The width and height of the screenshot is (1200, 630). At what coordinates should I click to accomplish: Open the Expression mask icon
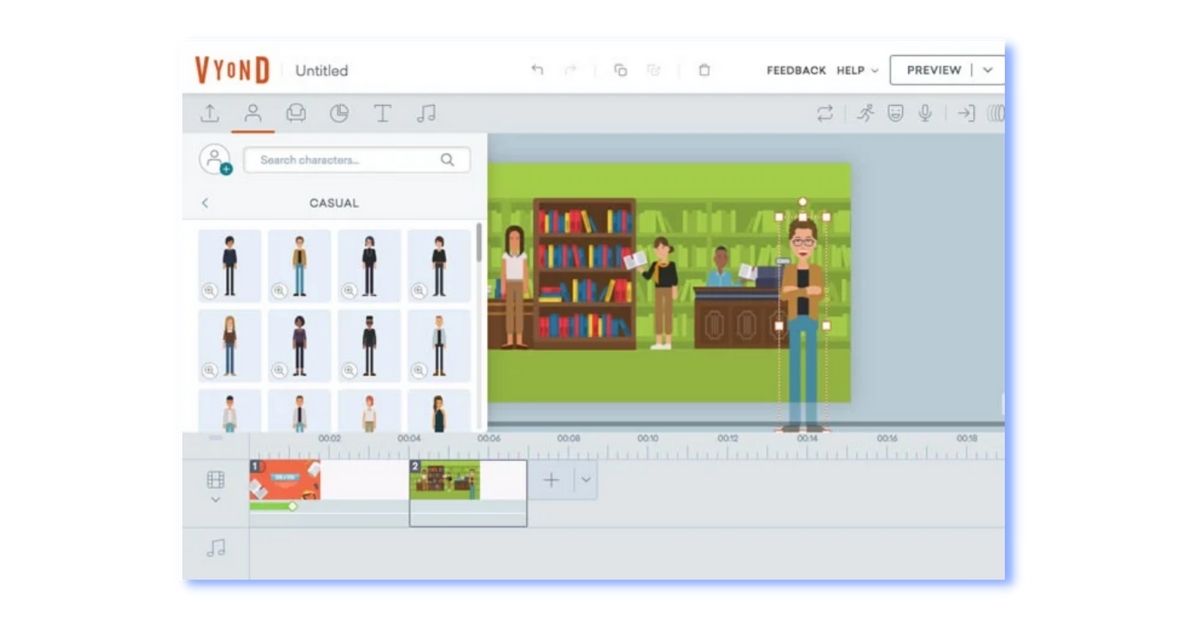click(895, 114)
